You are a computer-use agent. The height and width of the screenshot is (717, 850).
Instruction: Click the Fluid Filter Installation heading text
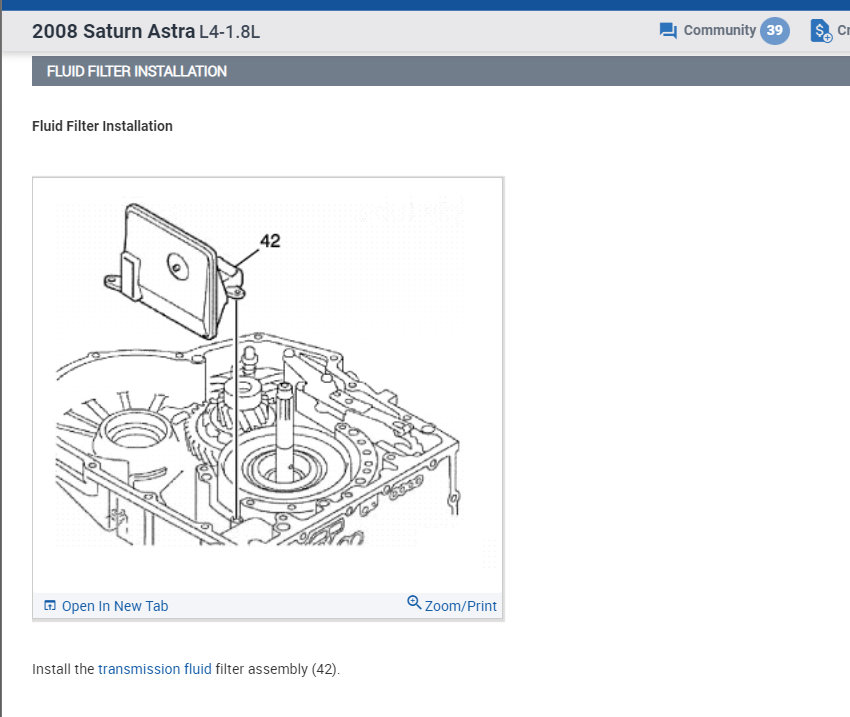coord(102,126)
